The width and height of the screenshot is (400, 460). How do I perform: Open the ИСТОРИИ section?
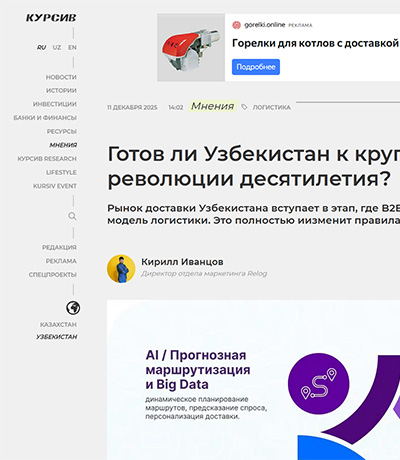tap(61, 91)
